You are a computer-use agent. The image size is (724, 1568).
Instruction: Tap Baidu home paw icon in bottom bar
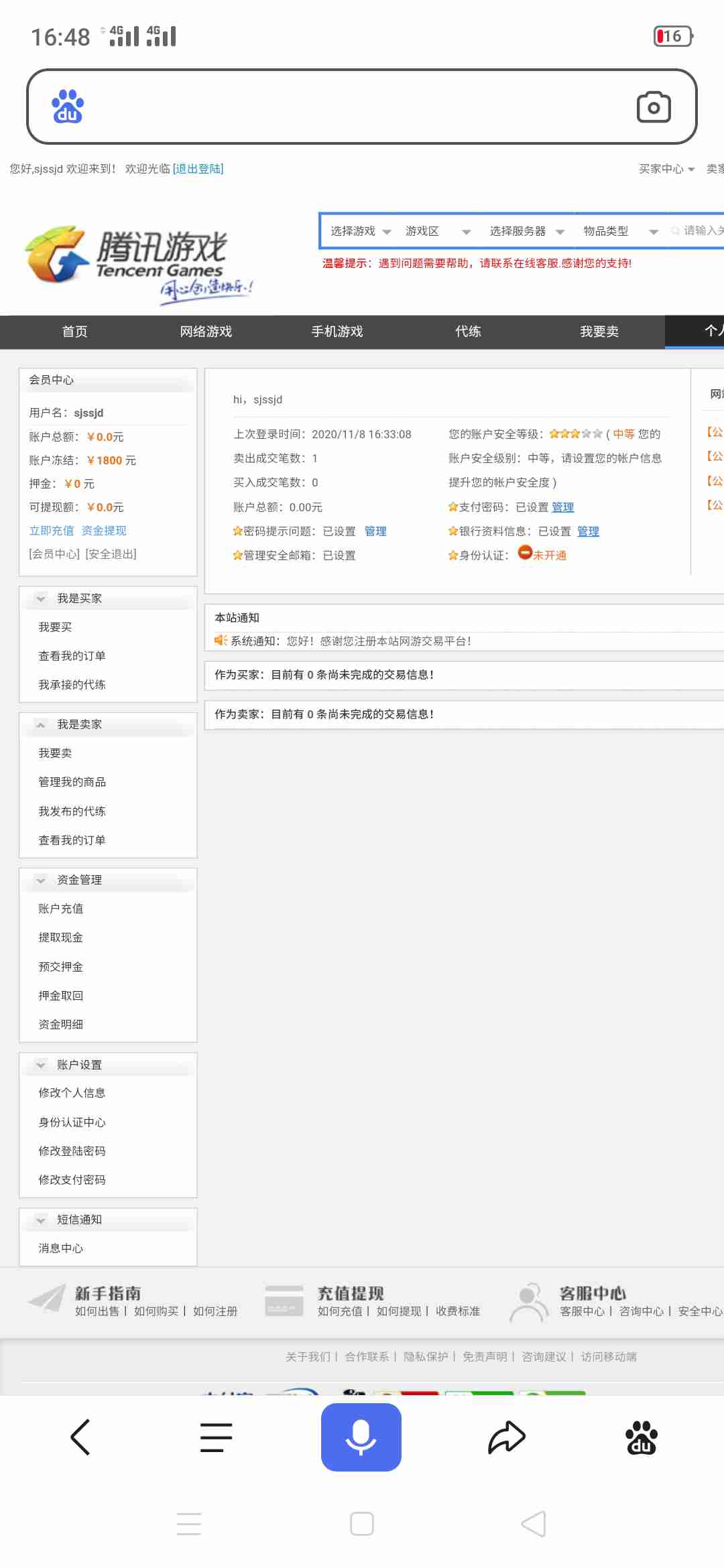coord(642,1437)
